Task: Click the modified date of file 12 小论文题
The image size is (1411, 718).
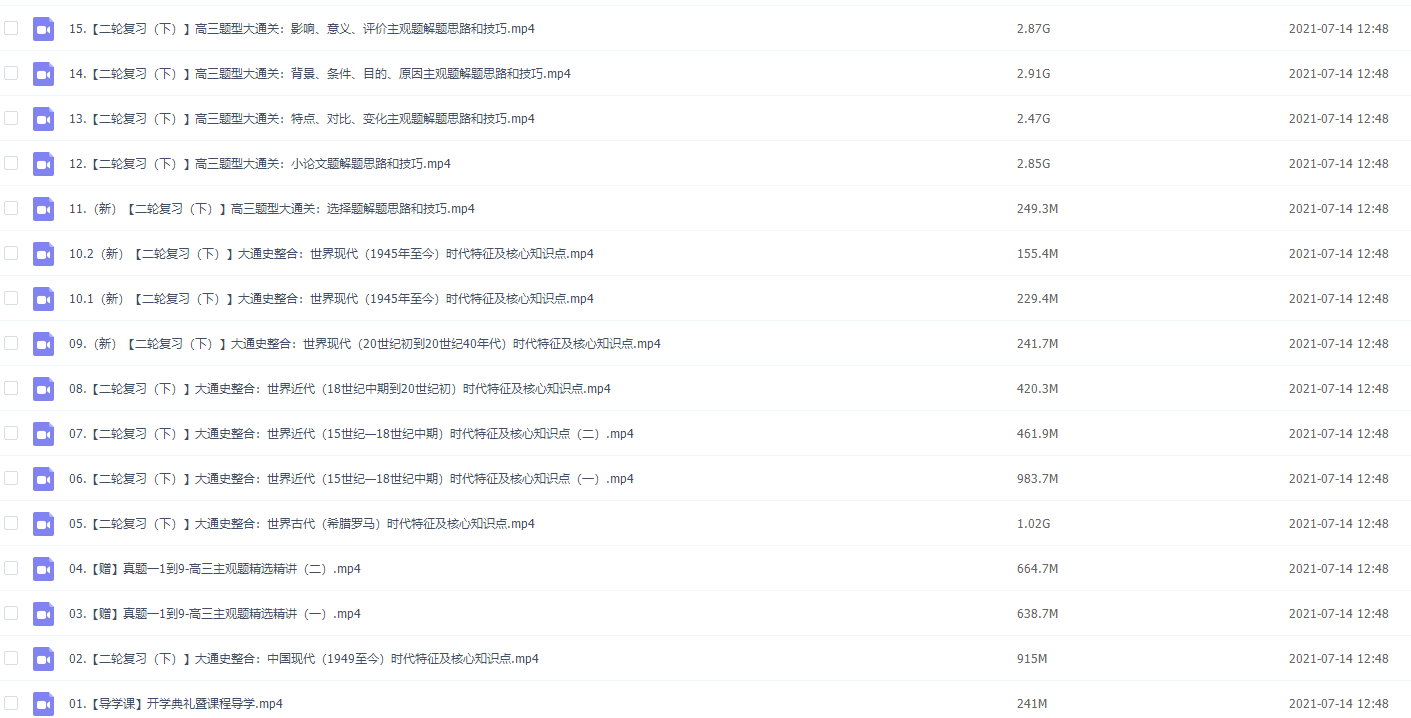Action: click(1338, 164)
